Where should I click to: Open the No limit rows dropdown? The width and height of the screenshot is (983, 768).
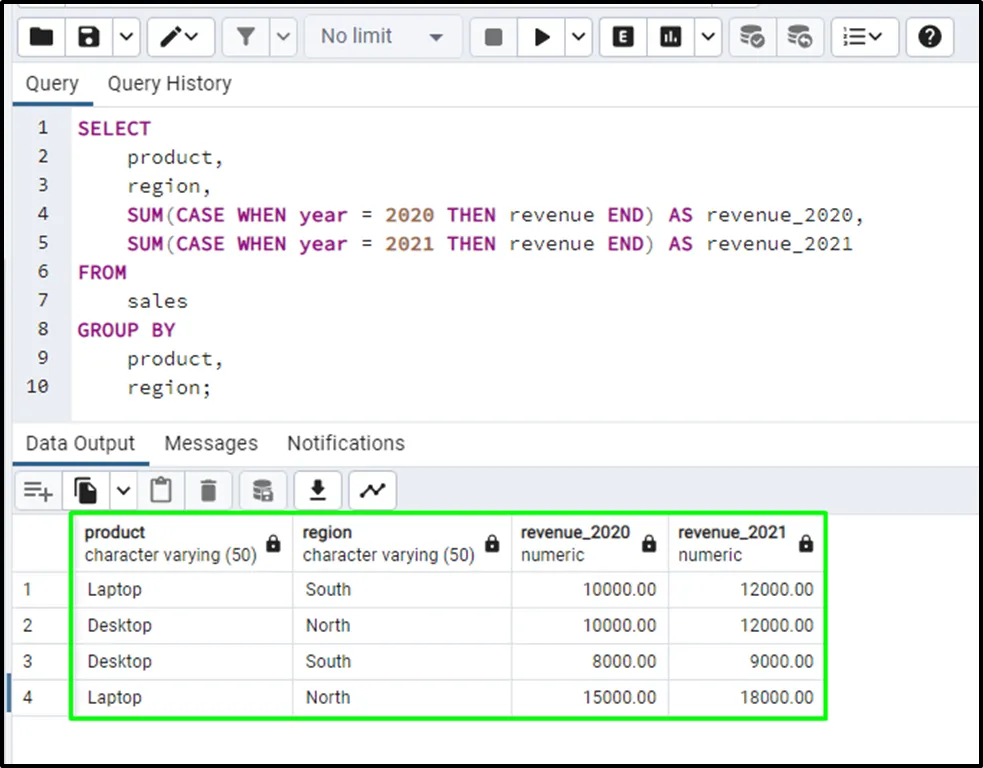coord(383,37)
